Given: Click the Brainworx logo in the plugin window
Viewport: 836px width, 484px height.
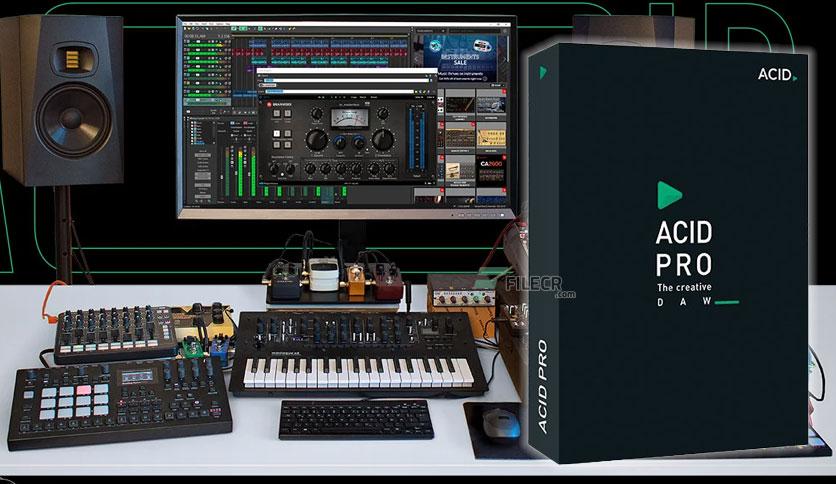Looking at the screenshot, I should coord(278,104).
